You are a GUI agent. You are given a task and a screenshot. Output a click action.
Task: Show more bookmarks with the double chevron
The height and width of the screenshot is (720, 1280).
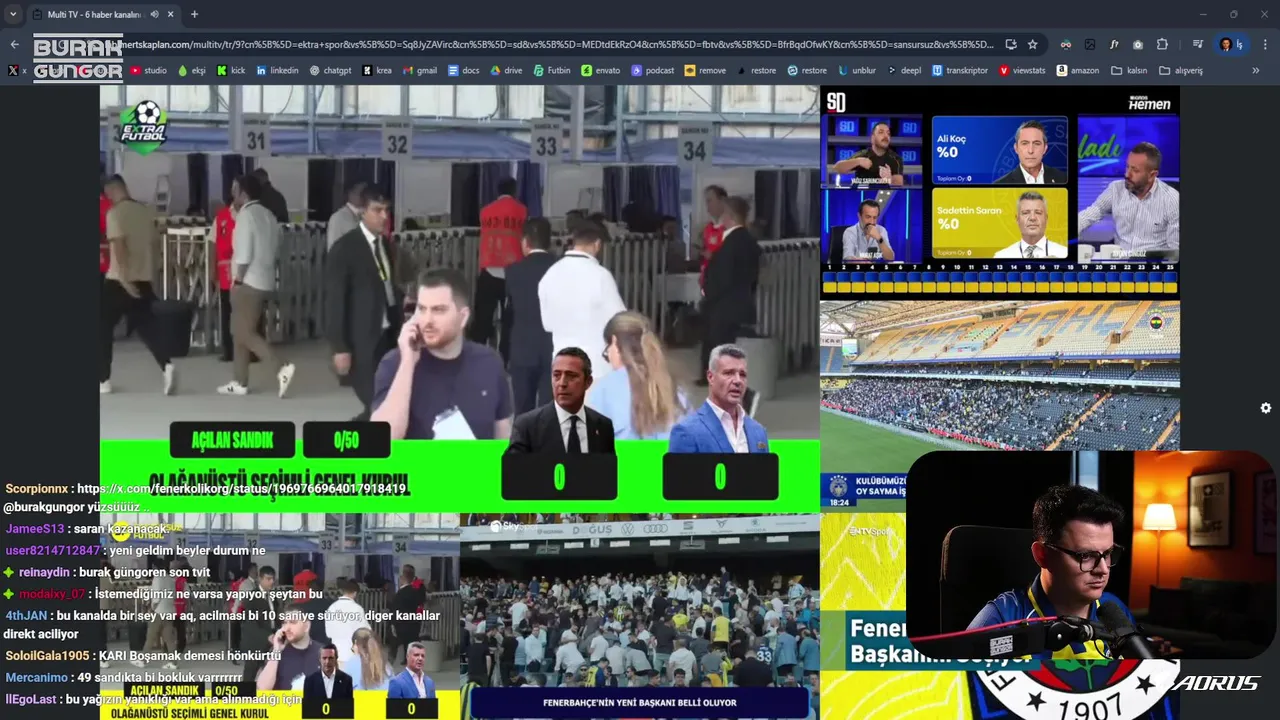[1256, 71]
